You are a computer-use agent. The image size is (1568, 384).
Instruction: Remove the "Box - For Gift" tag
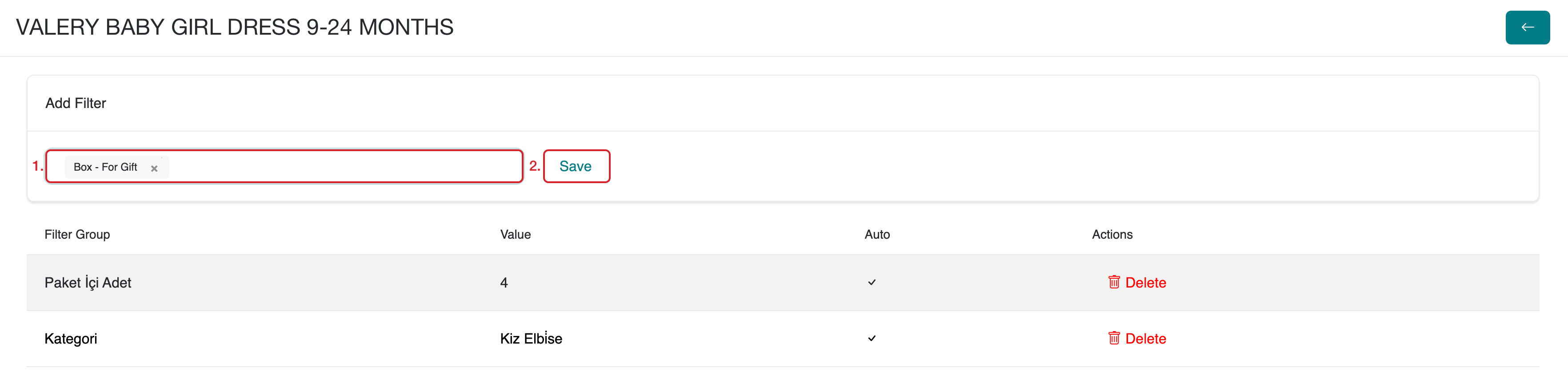[154, 168]
